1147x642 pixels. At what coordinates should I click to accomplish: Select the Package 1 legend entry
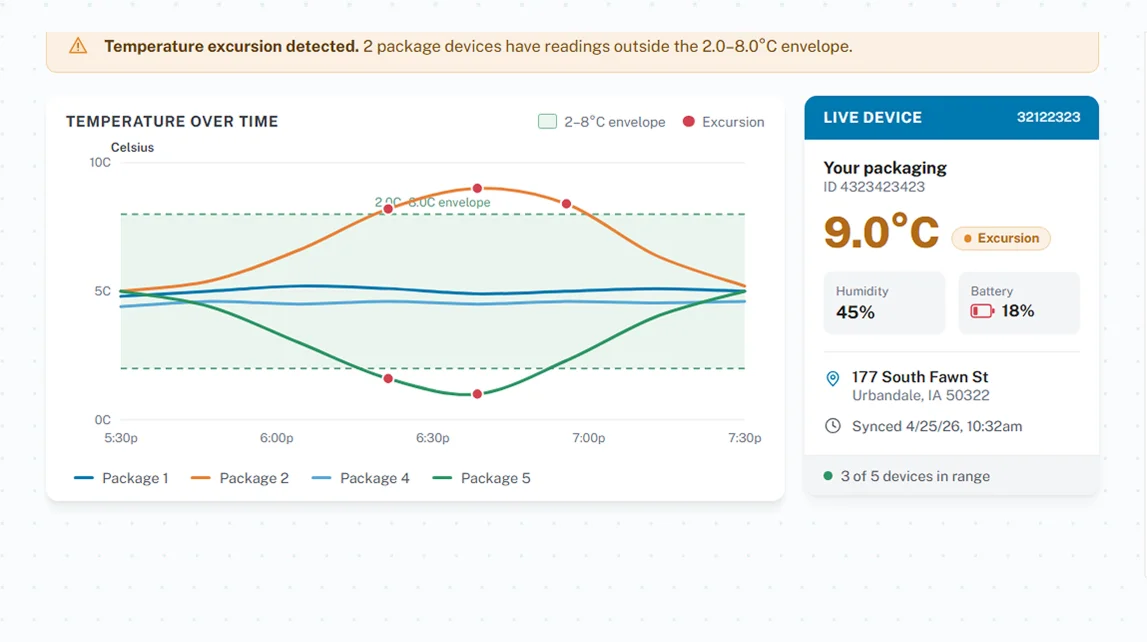coord(121,478)
